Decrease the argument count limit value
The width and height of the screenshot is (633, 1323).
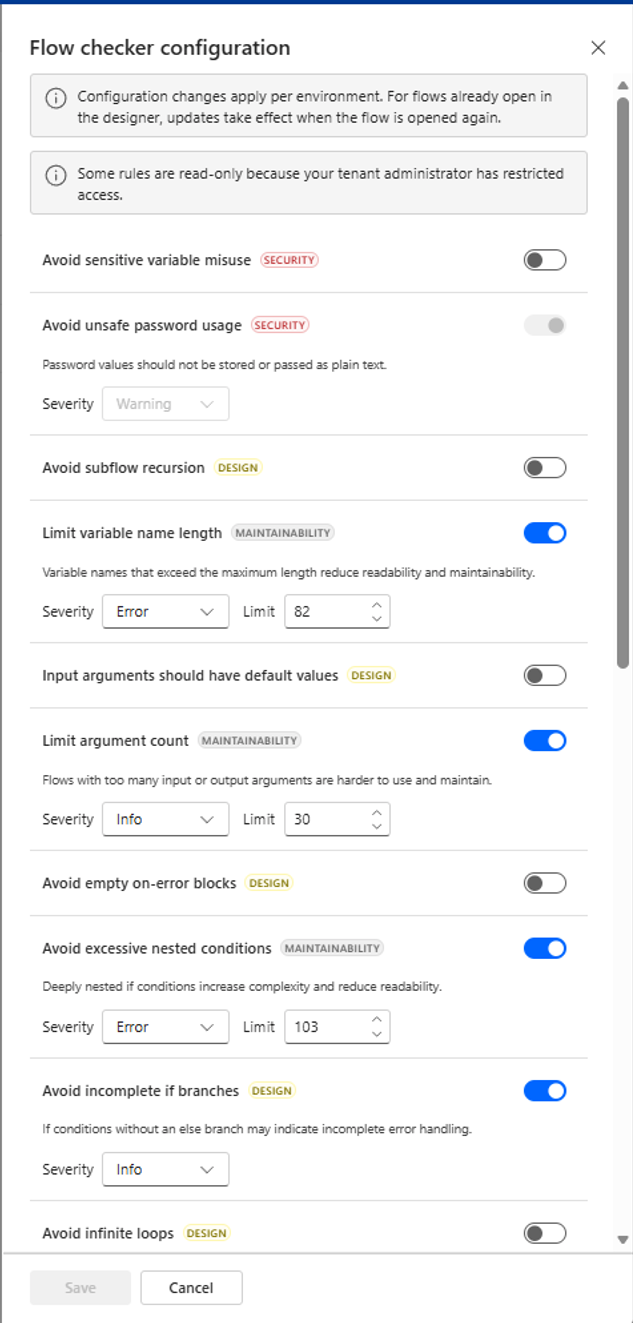click(376, 826)
